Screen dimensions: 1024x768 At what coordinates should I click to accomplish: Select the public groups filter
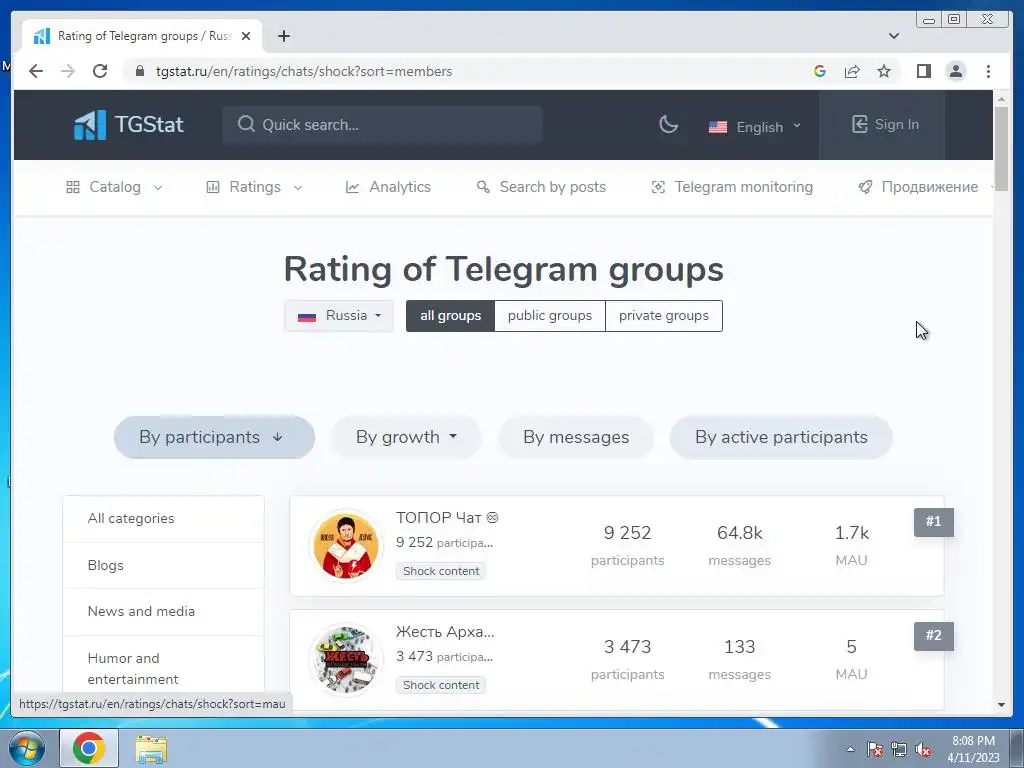[x=550, y=315]
